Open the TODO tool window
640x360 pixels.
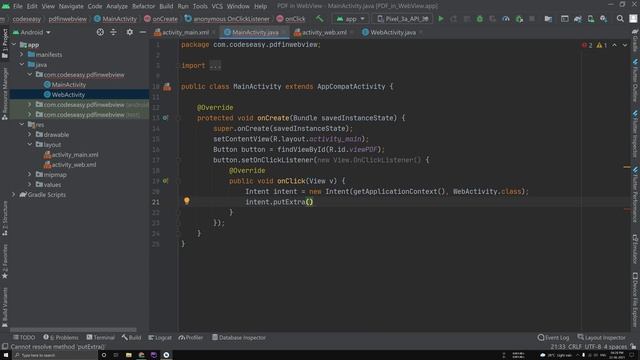[24, 338]
